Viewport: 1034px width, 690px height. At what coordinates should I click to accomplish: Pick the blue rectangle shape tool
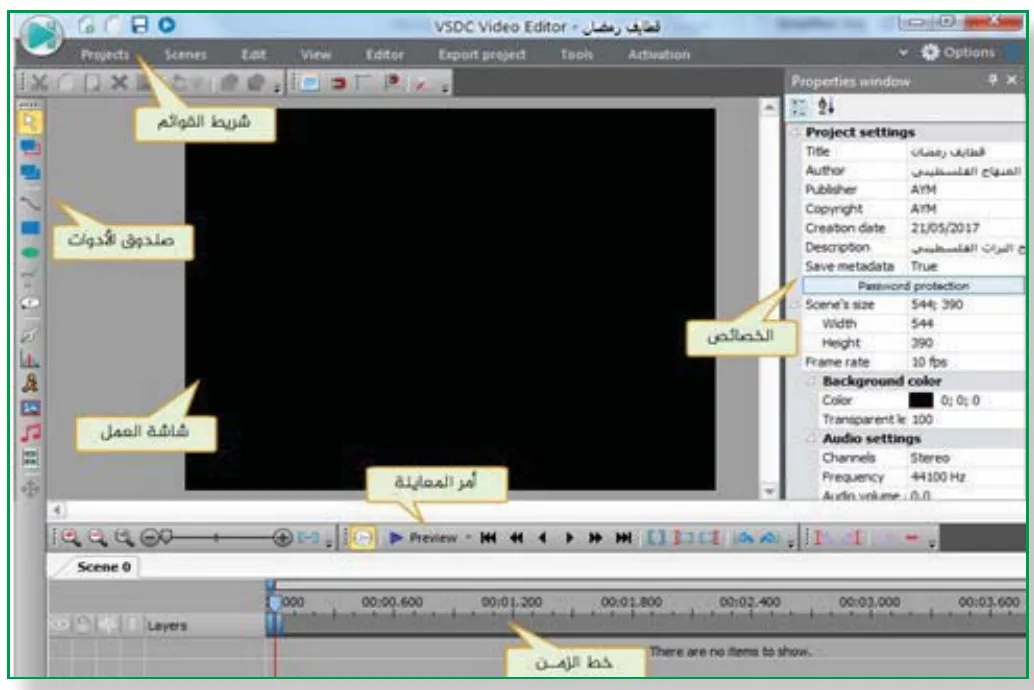pos(30,228)
